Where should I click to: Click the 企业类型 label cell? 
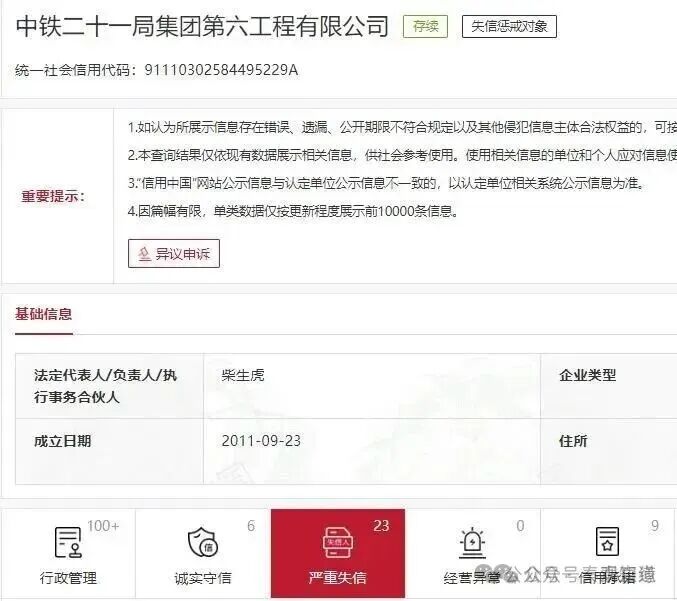click(x=609, y=386)
